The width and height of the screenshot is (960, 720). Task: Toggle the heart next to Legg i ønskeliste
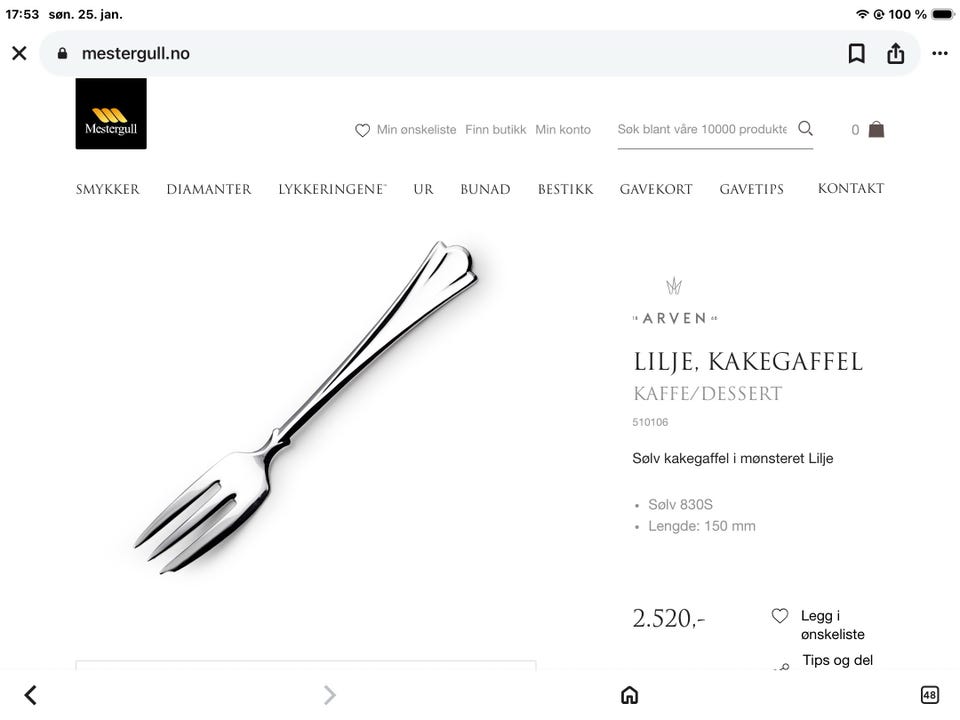(779, 615)
